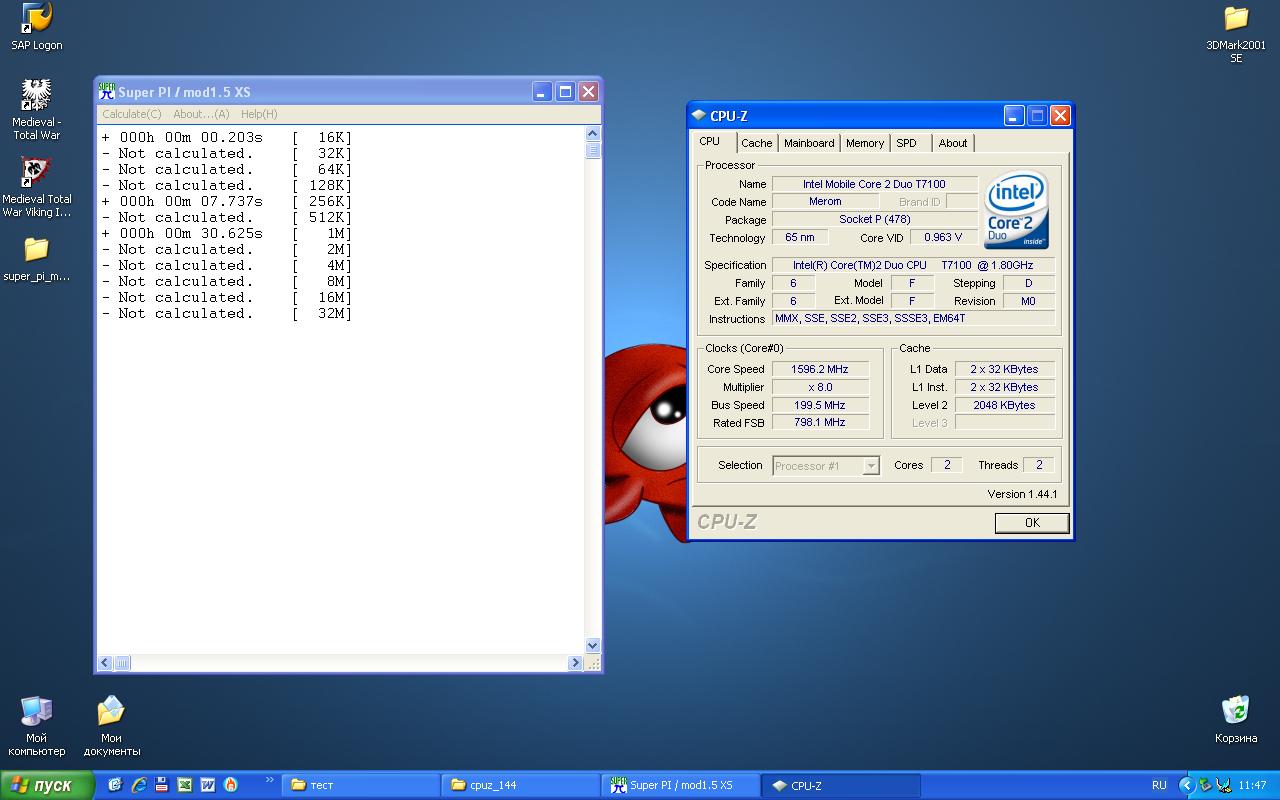Click the Bus Speed 199.5 MHz value
Image resolution: width=1280 pixels, height=800 pixels.
click(820, 405)
